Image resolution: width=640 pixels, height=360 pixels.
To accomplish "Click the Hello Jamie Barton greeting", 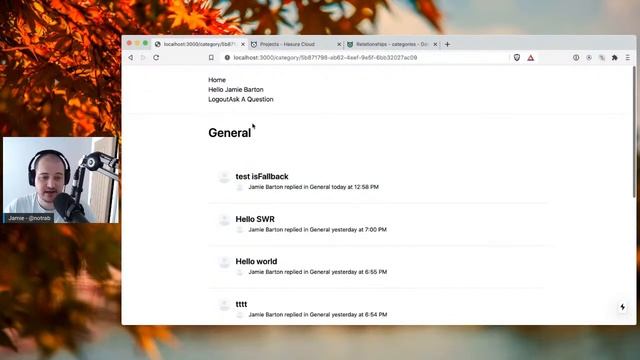I will (x=236, y=89).
